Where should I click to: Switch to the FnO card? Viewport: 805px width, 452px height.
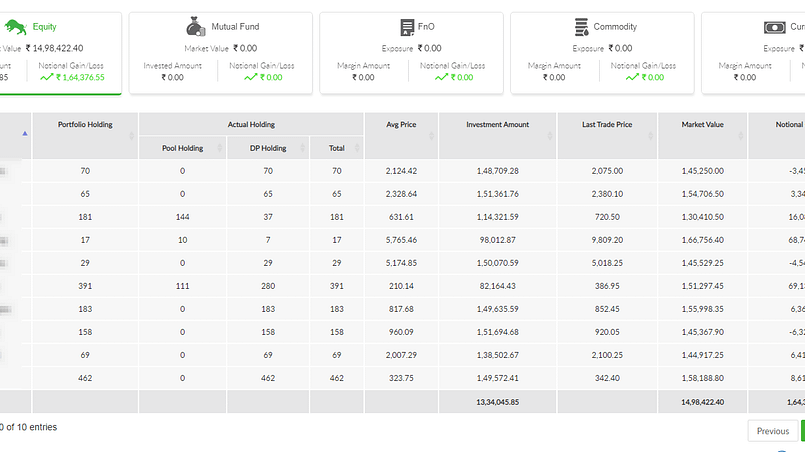411,53
